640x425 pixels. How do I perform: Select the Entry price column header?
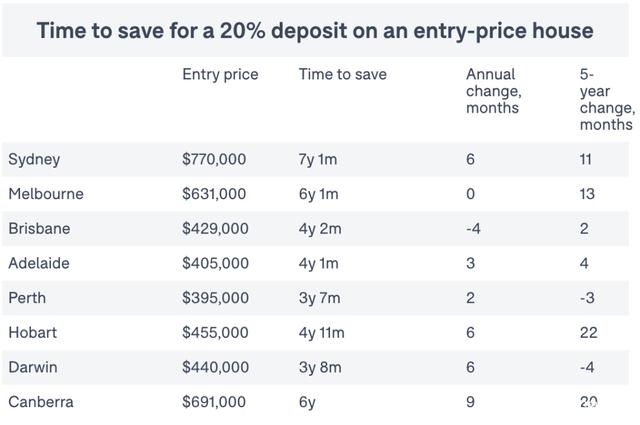[220, 75]
